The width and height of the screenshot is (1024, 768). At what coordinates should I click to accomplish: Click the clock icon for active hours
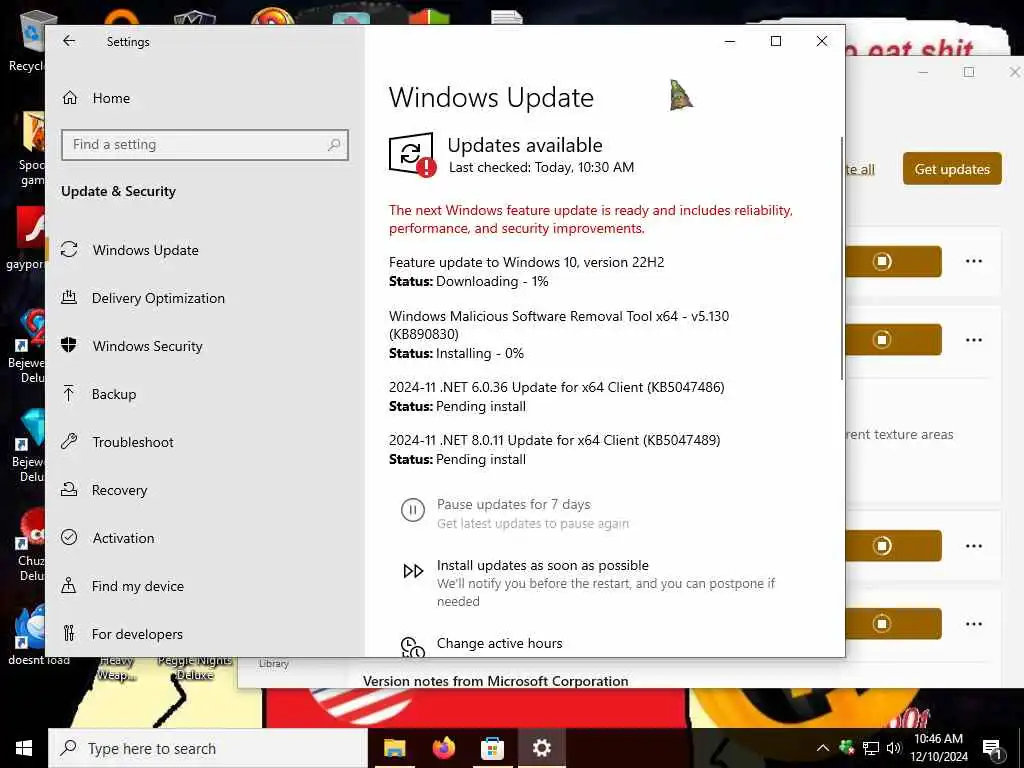click(x=413, y=647)
